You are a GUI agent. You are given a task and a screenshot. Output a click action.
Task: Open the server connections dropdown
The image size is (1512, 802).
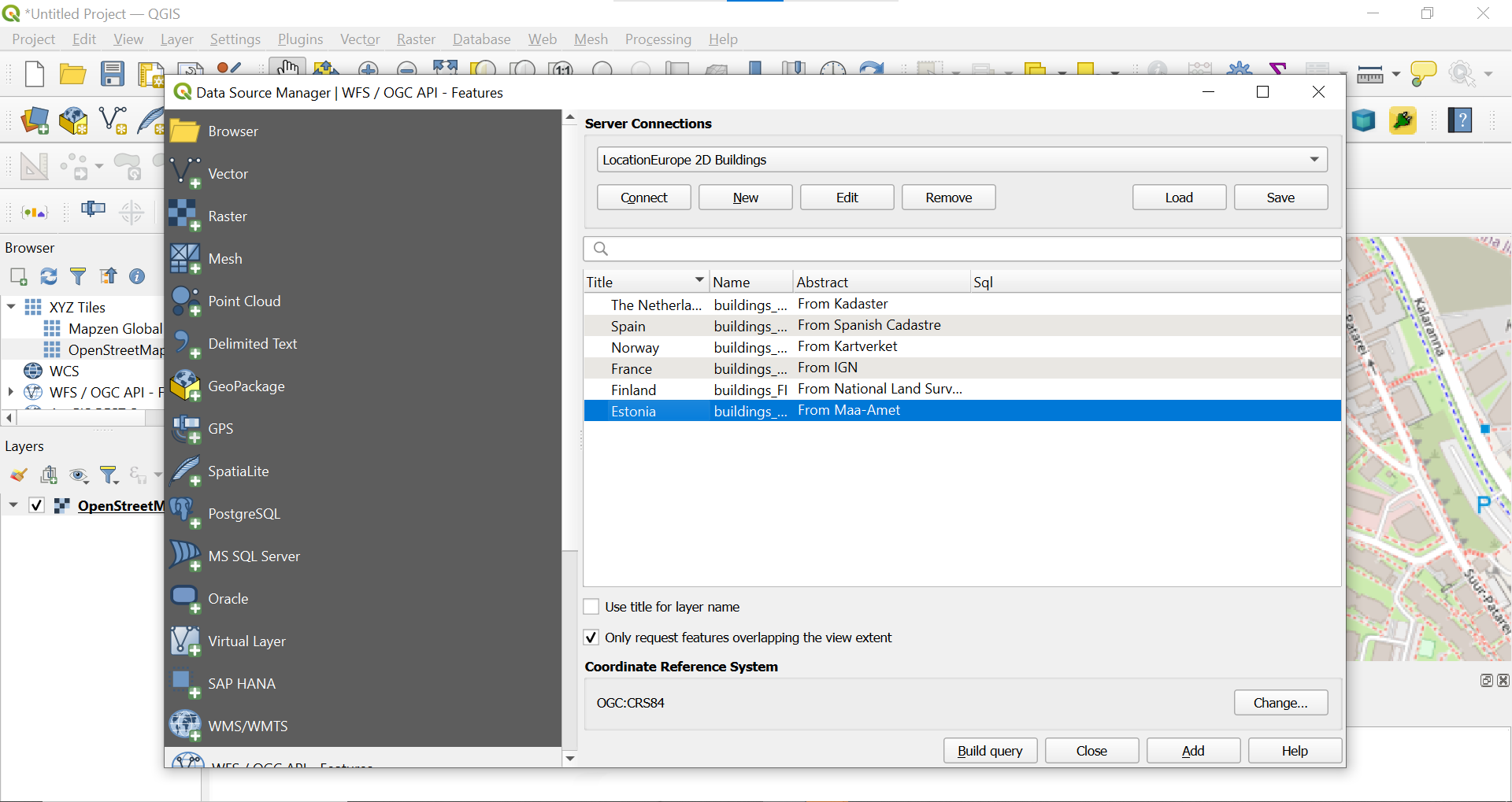962,160
